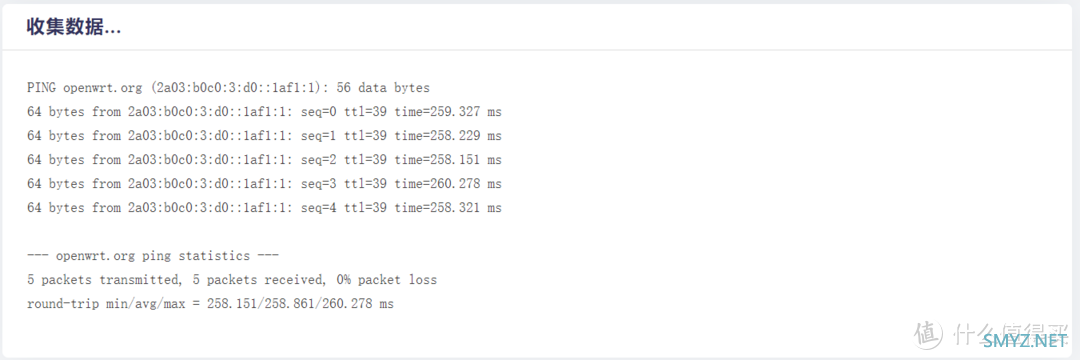Select the round-trip min/avg/max result line
The image size is (1080, 360).
(x=210, y=304)
